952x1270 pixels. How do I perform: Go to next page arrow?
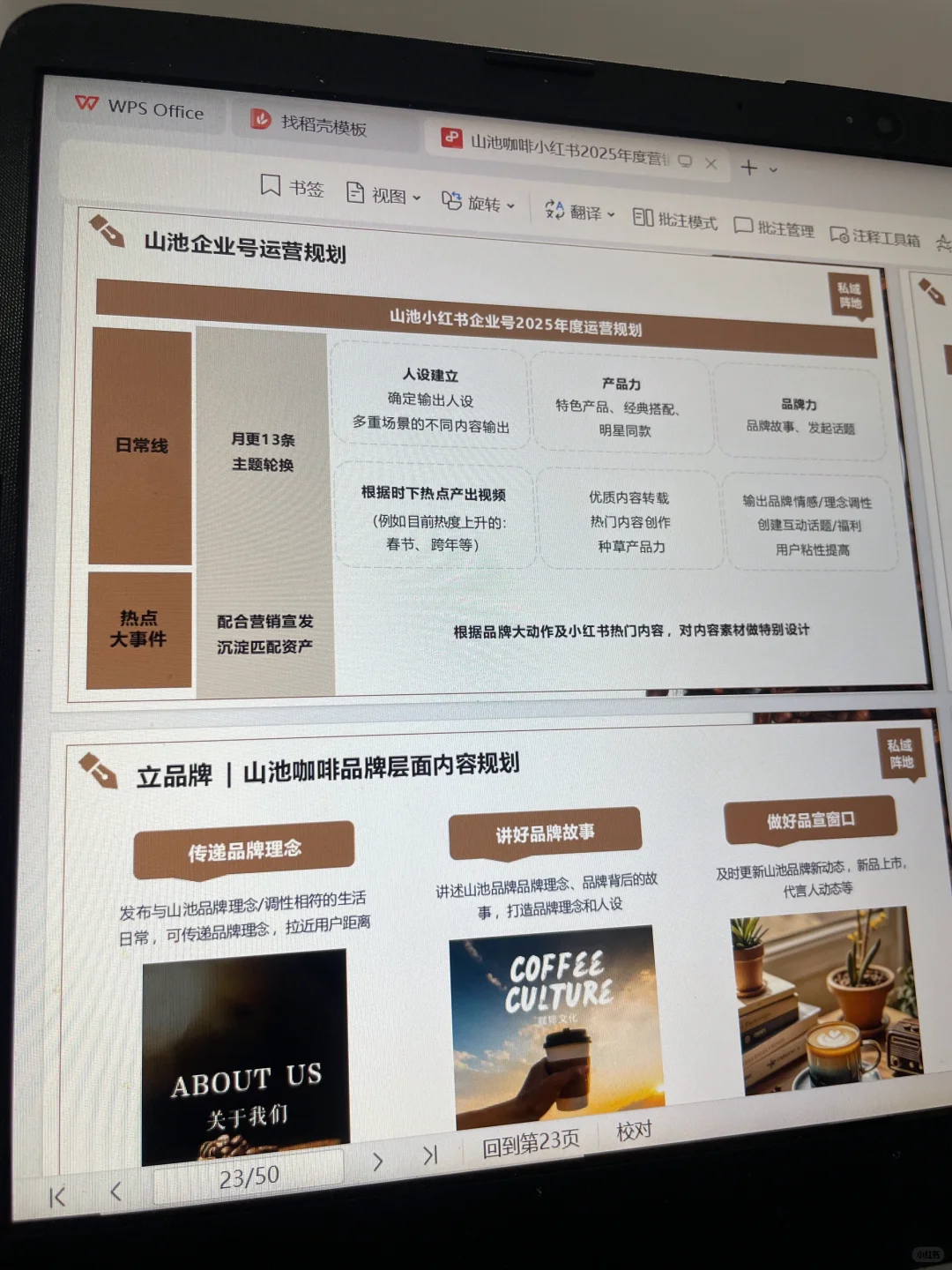coord(377,1162)
